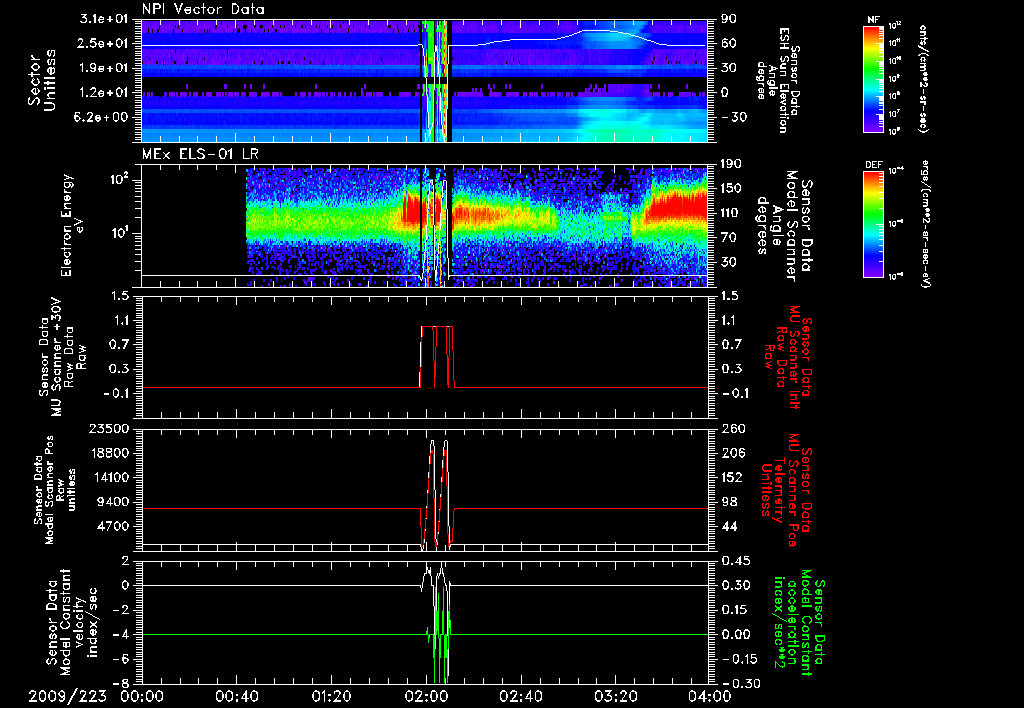The image size is (1024, 708).
Task: Click the "0.45" acceleration tick label
Action: coord(736,561)
